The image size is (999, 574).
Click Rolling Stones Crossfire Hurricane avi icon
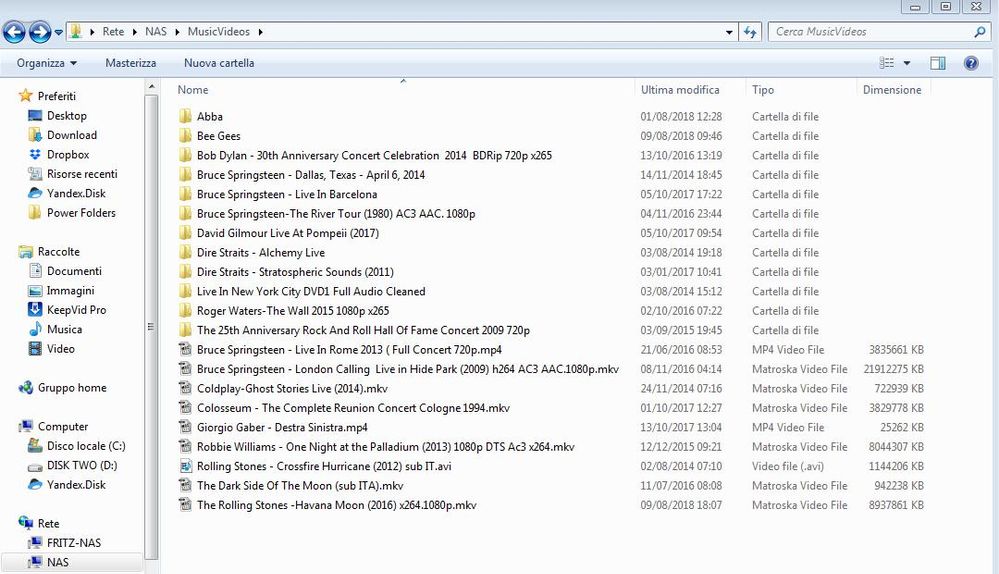coord(185,466)
